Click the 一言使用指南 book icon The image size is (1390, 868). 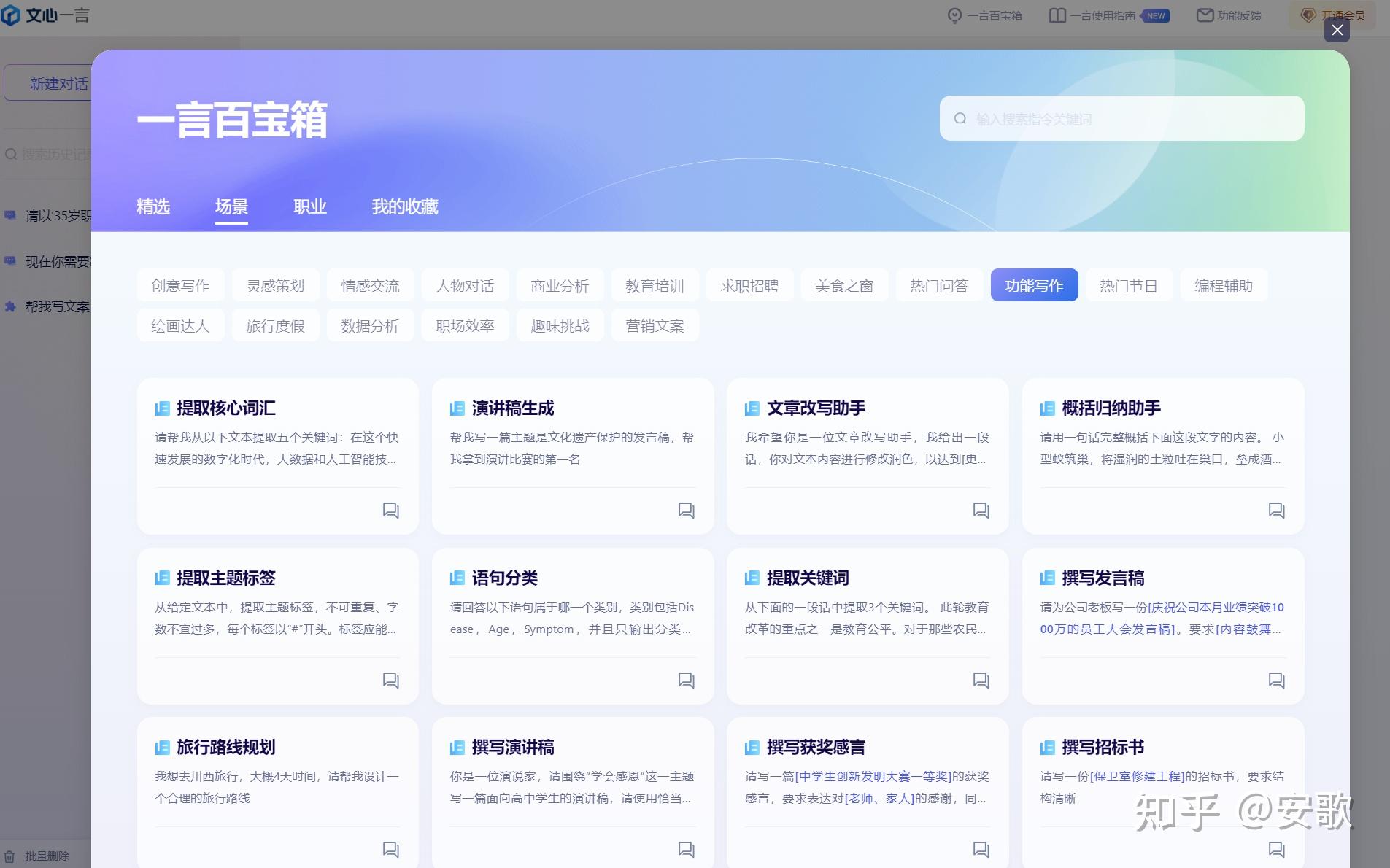coord(1057,15)
